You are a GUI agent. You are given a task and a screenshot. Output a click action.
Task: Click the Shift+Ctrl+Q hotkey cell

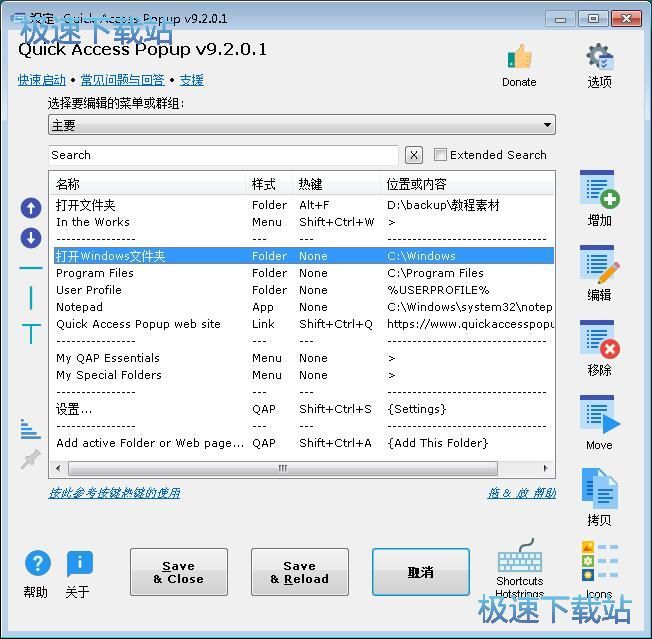336,324
